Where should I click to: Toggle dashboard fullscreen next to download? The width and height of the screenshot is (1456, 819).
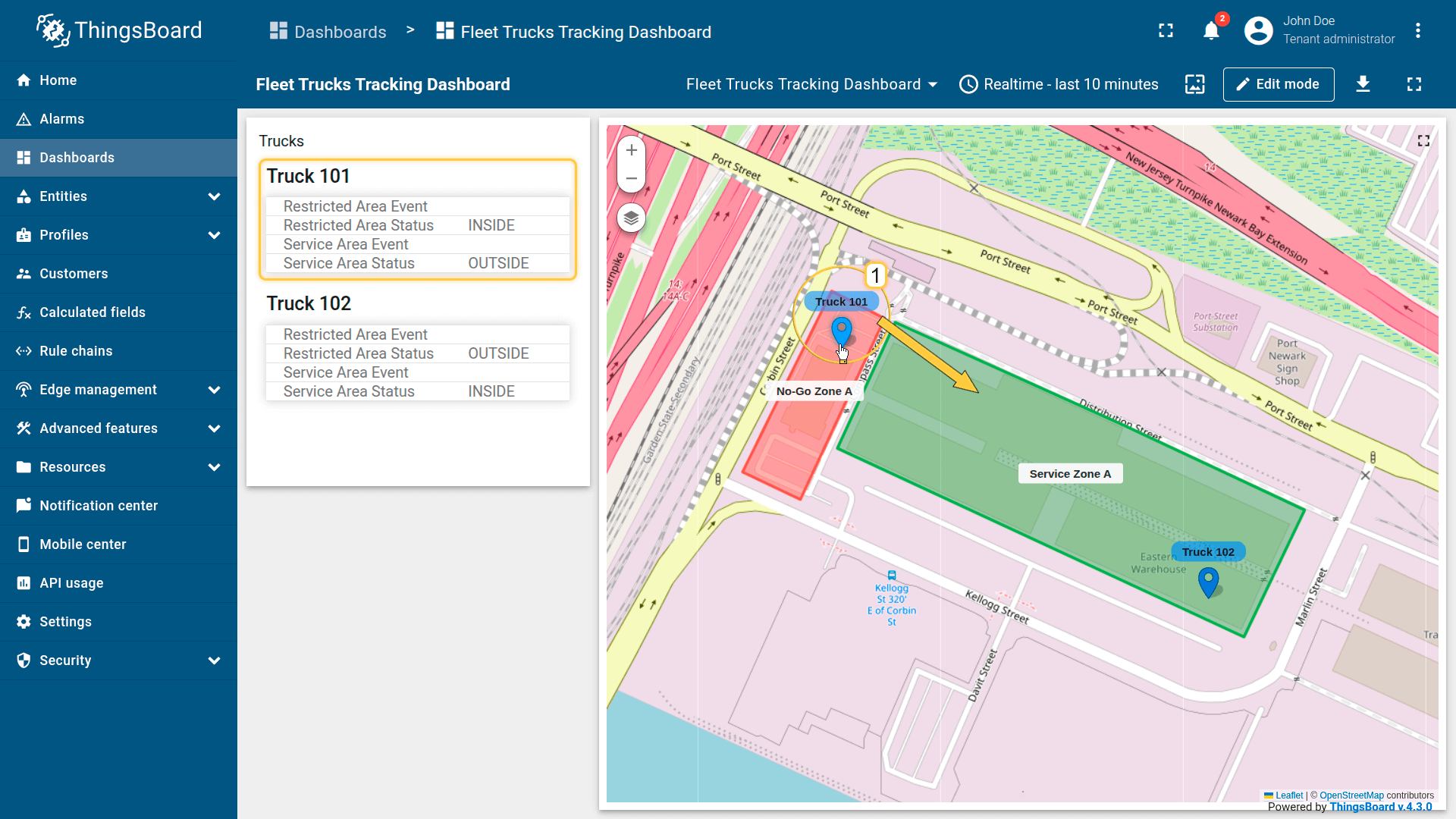pos(1414,84)
